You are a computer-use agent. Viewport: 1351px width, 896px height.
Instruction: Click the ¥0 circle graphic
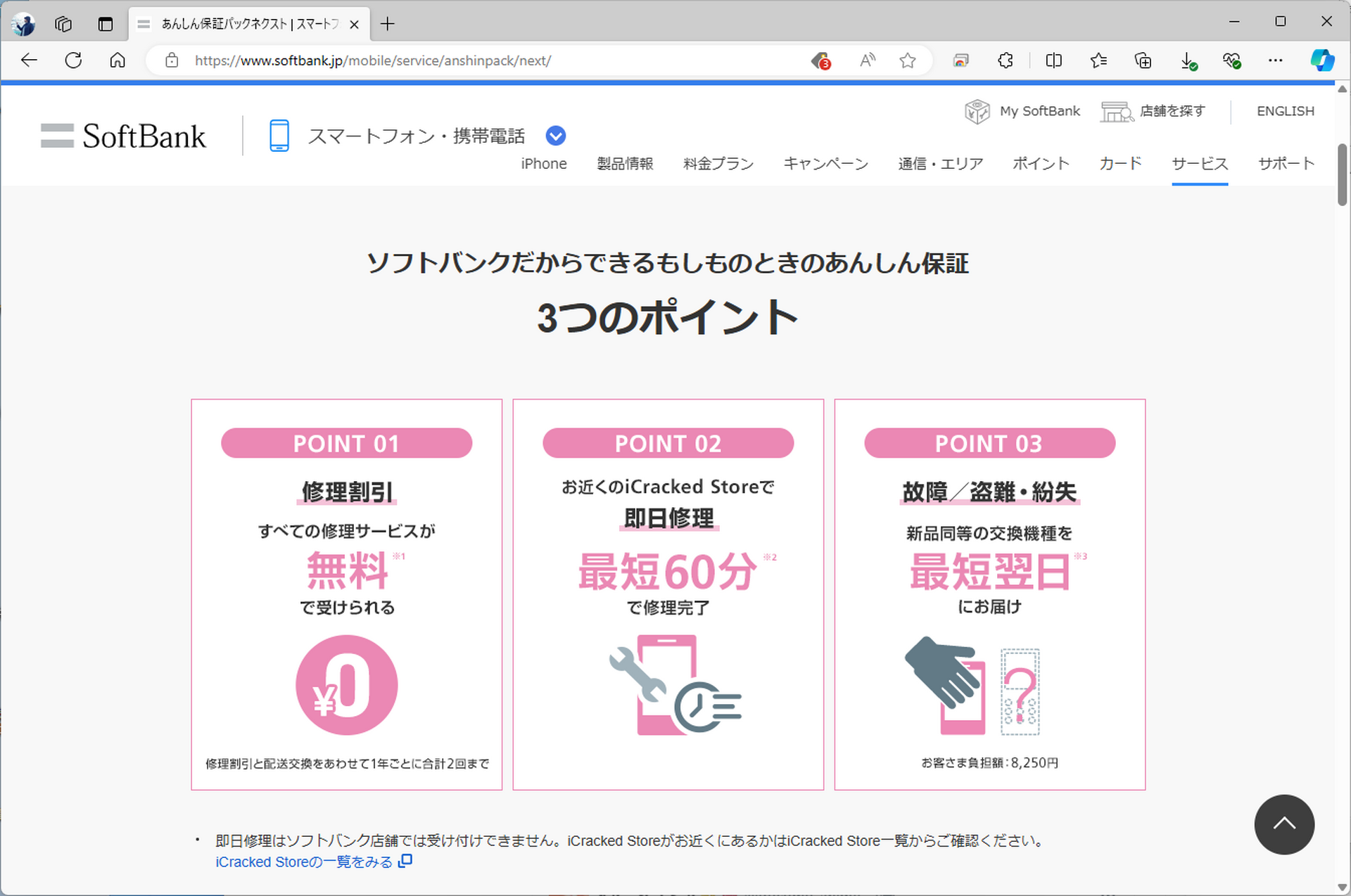346,685
